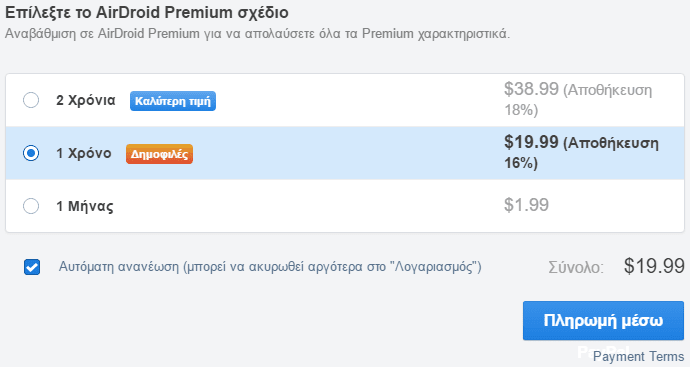Image resolution: width=690 pixels, height=367 pixels.
Task: Click the orange Δημοφιλές badge
Action: 159,154
